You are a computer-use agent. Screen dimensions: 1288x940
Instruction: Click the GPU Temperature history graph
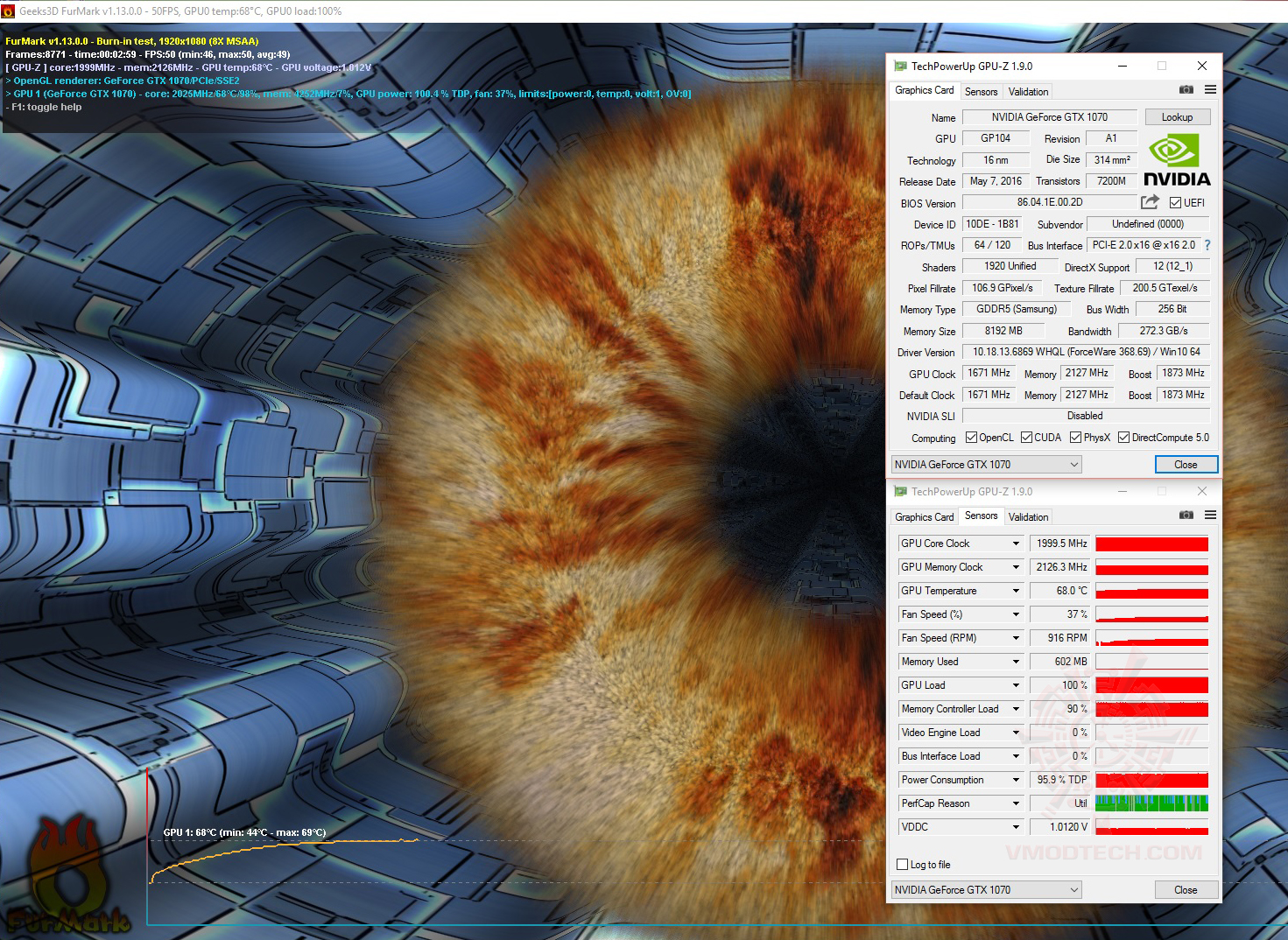pyautogui.click(x=1151, y=591)
